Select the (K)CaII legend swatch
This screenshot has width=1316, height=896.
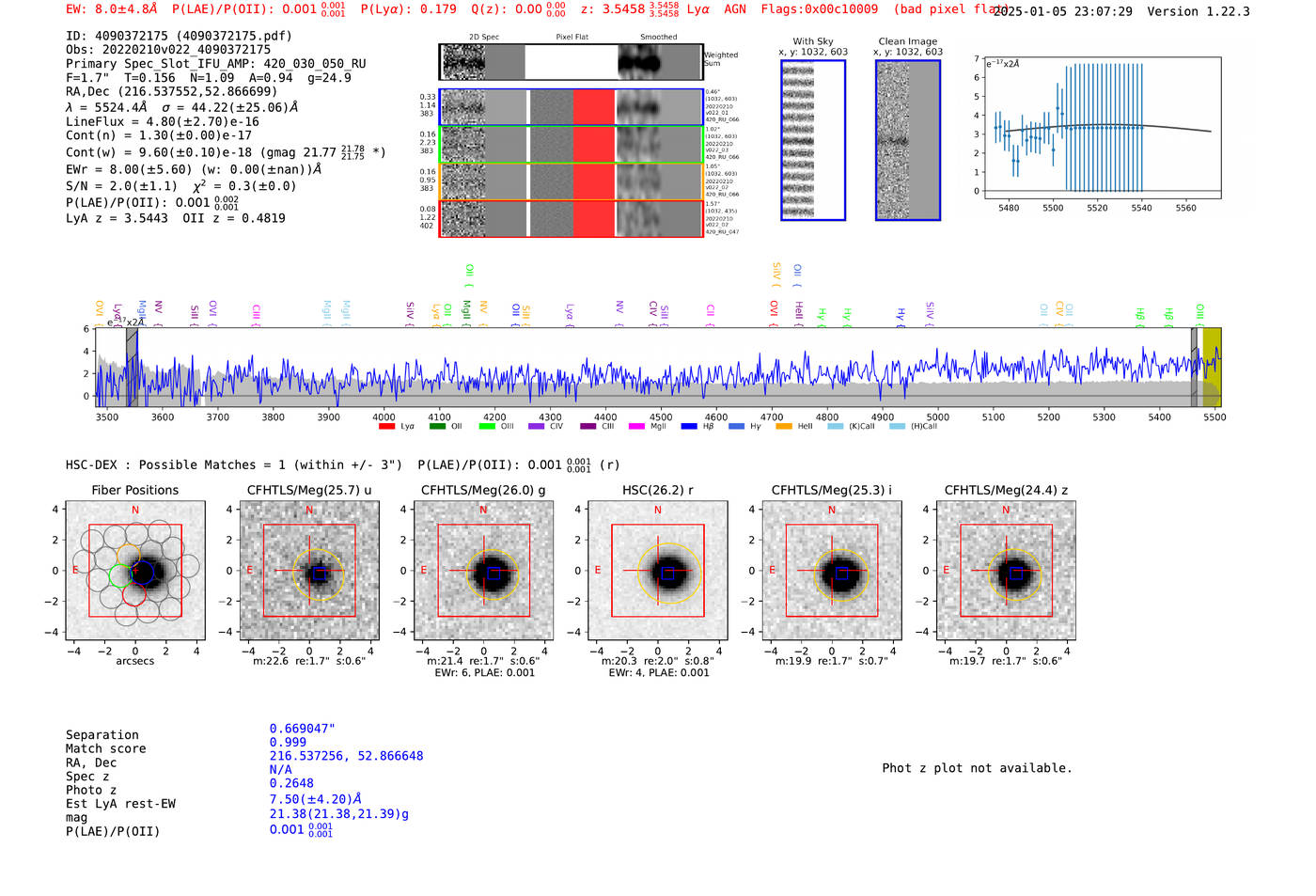click(835, 427)
